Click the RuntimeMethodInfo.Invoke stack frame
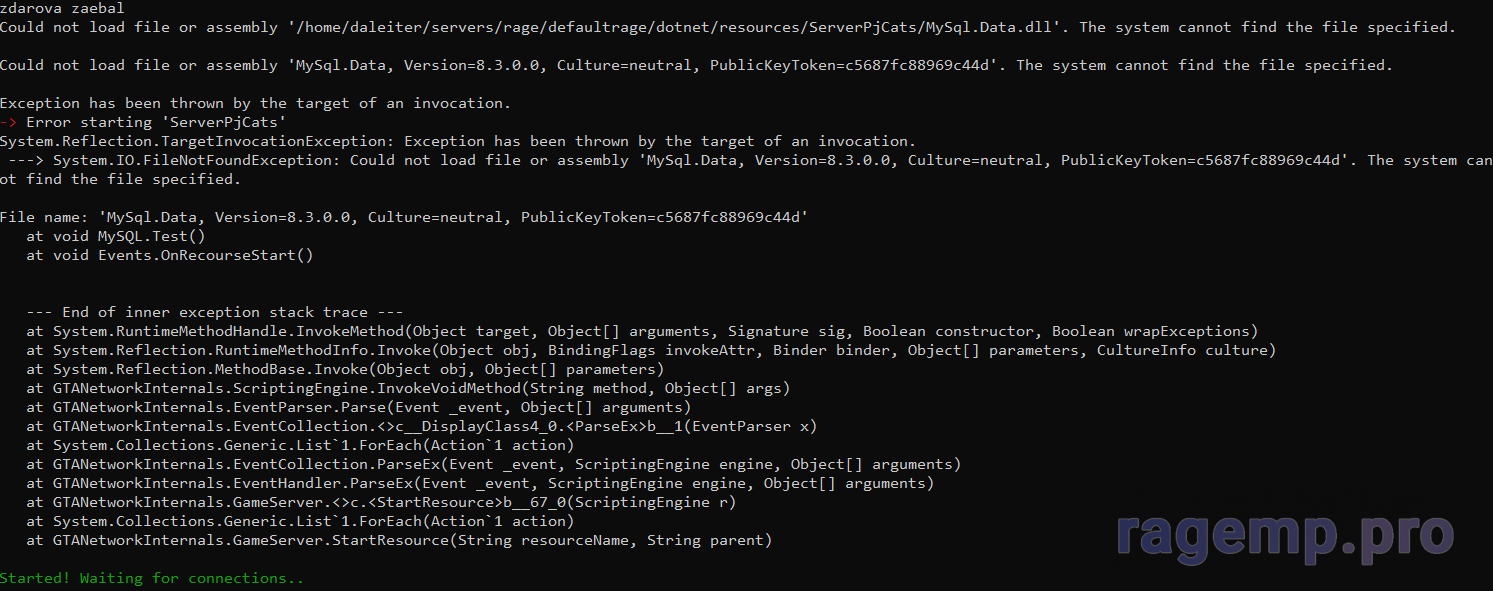Viewport: 1493px width, 591px height. click(651, 350)
